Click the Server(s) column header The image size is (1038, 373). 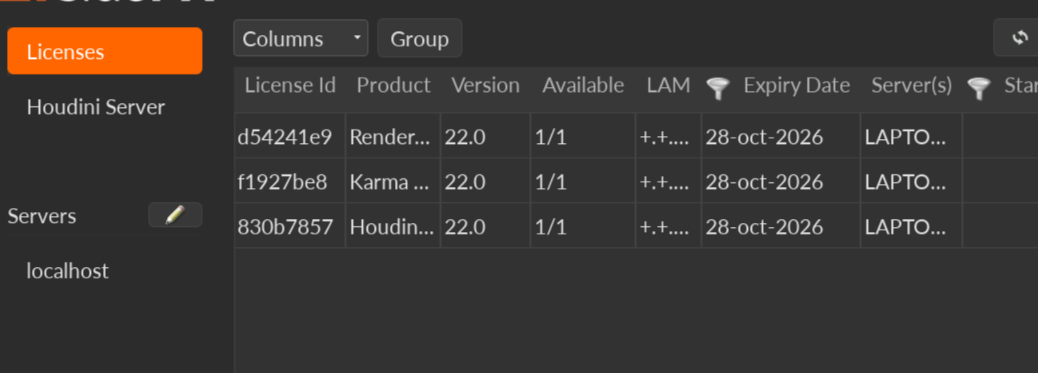tap(912, 85)
